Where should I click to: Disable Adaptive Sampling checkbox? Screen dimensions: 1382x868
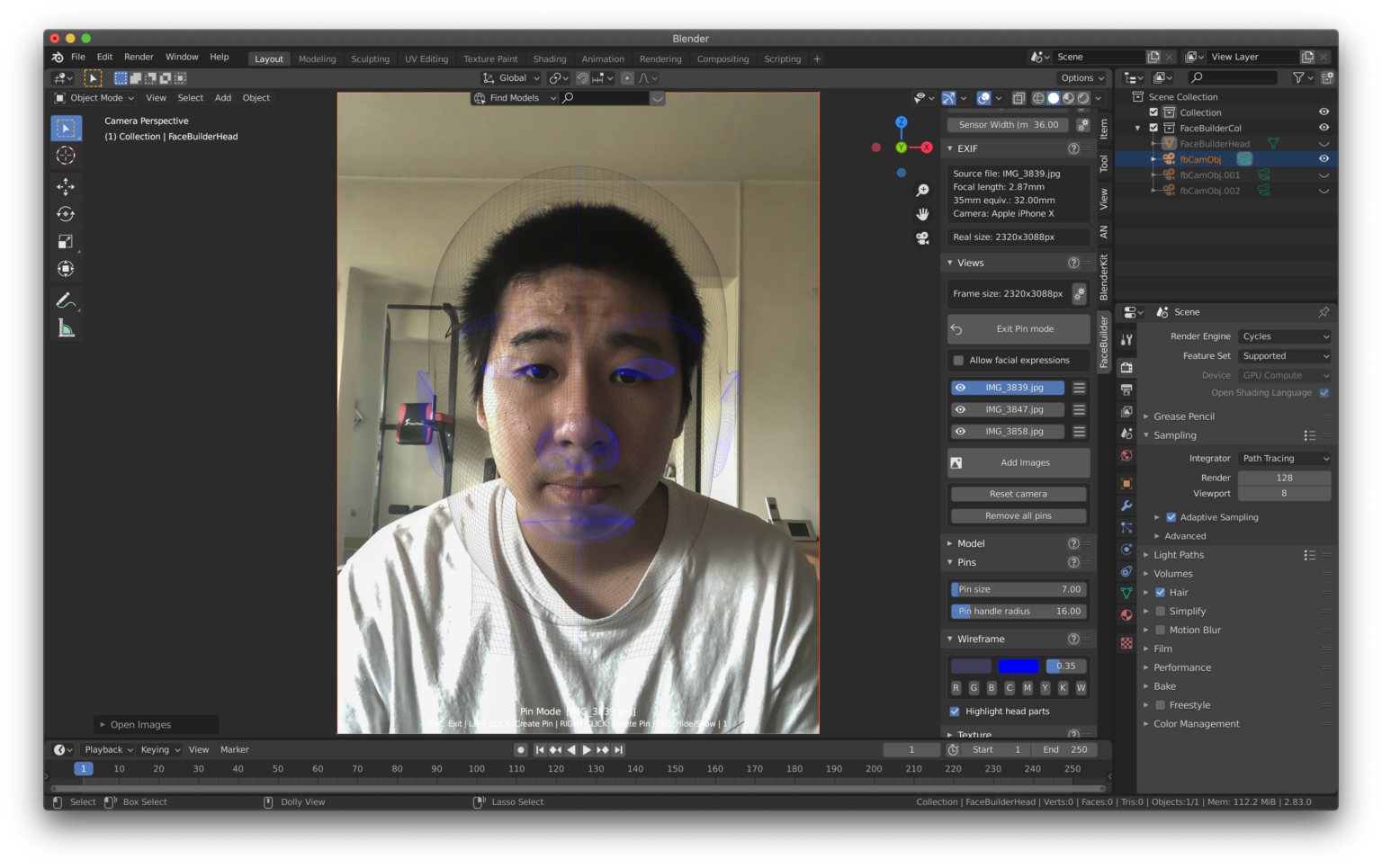pyautogui.click(x=1171, y=517)
